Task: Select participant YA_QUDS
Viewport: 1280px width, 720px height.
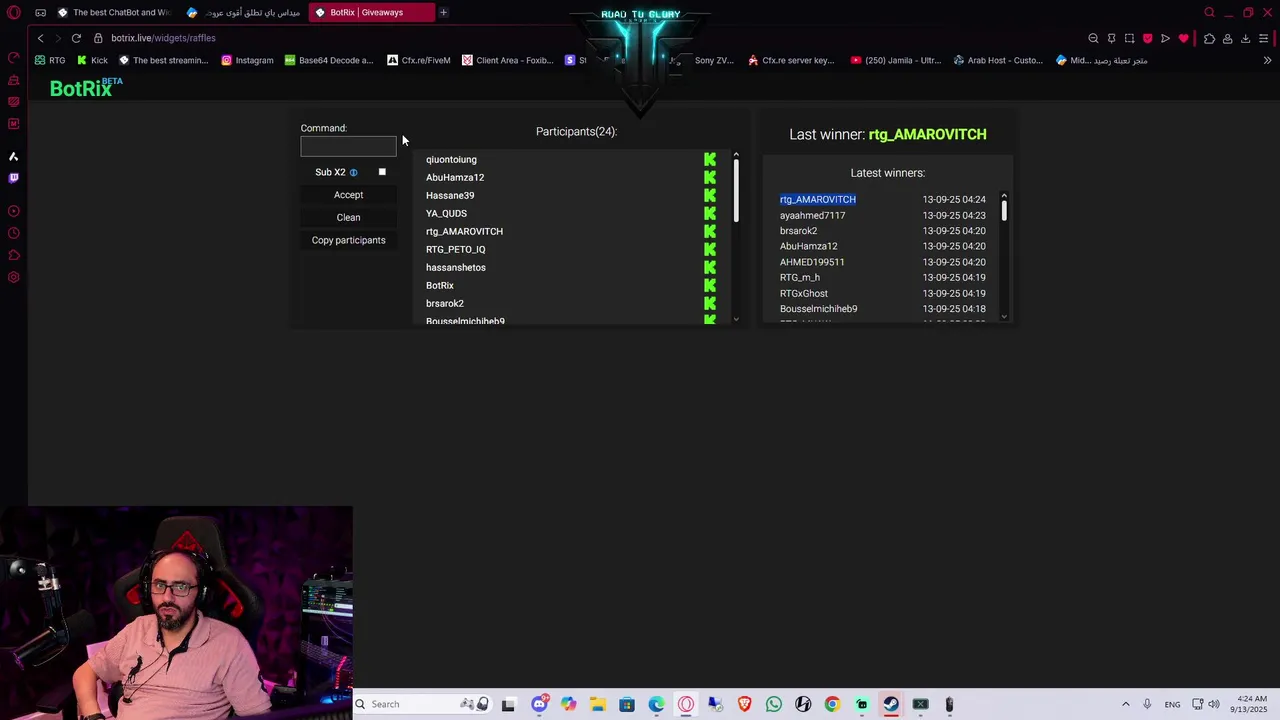Action: pos(446,214)
